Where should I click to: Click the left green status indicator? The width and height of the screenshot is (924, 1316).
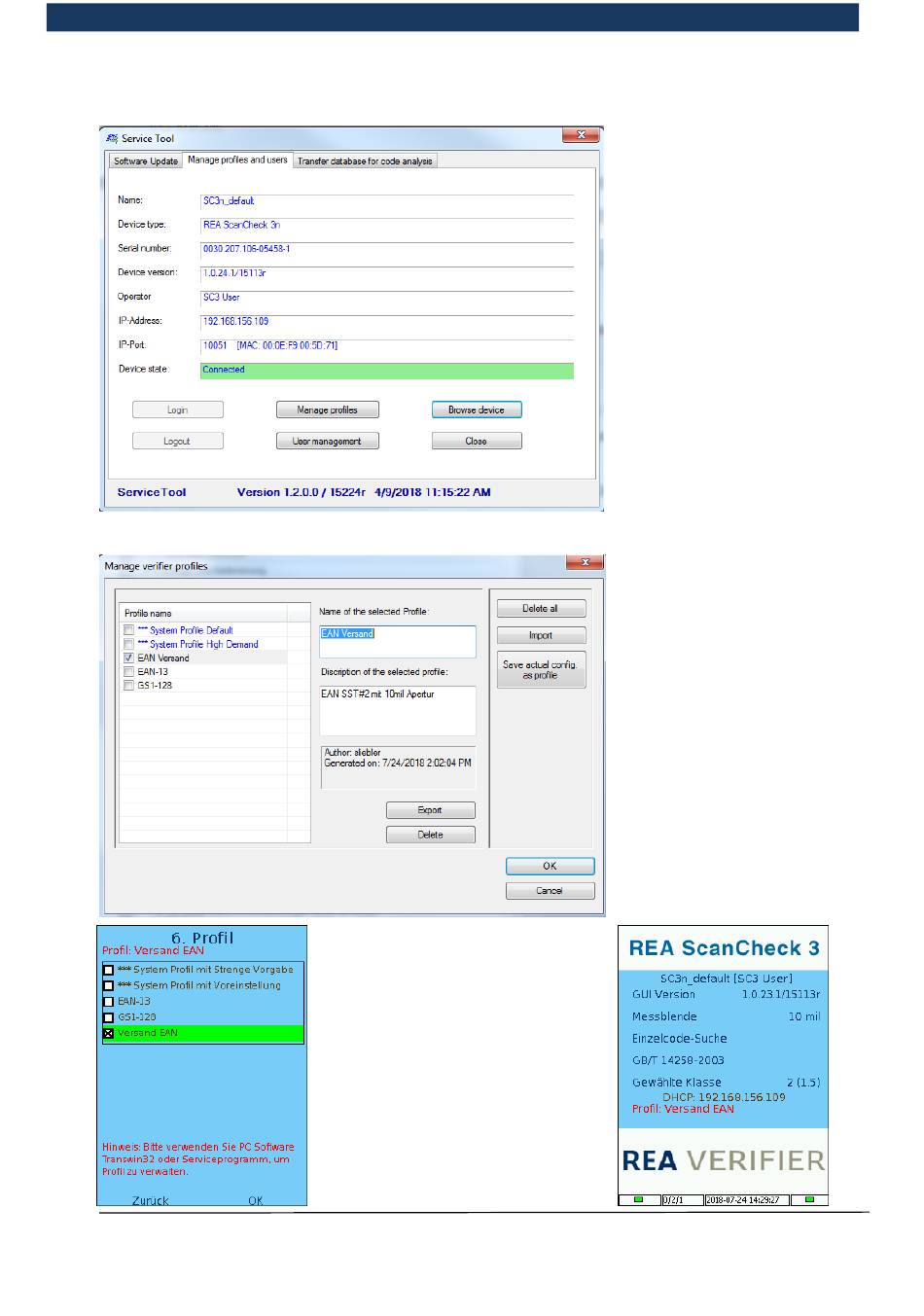pyautogui.click(x=639, y=1200)
